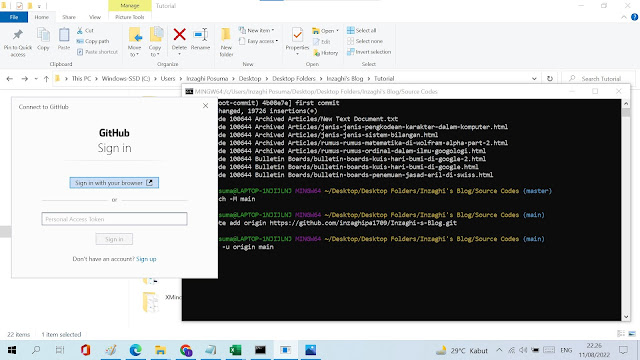
Task: Expand address bar history dropdown
Action: click(x=534, y=79)
